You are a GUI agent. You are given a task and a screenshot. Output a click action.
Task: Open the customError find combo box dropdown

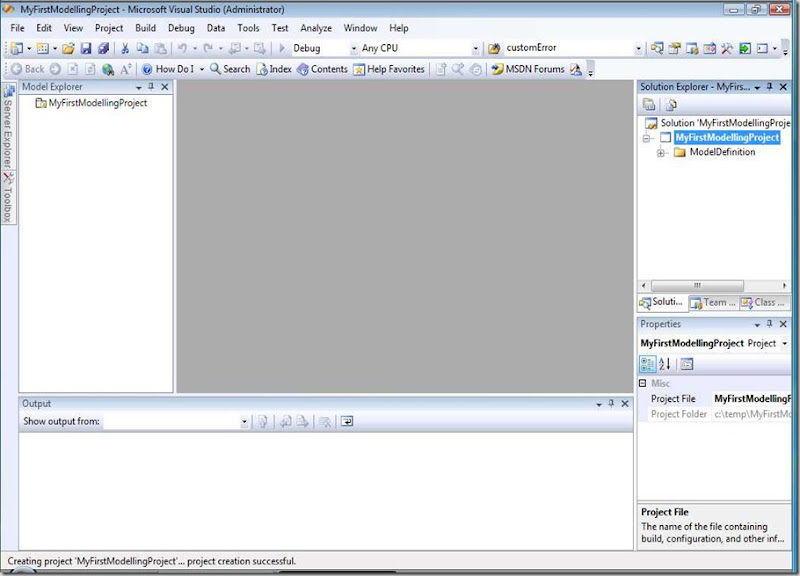pos(638,48)
